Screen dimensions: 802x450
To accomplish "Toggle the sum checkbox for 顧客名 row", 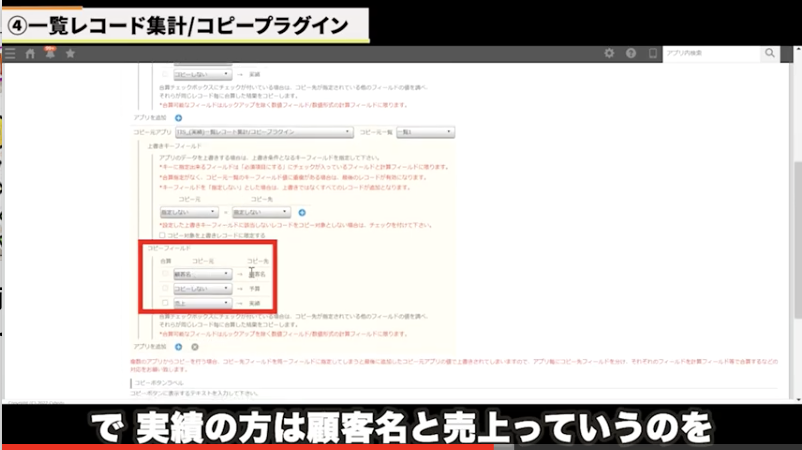I will tap(166, 273).
